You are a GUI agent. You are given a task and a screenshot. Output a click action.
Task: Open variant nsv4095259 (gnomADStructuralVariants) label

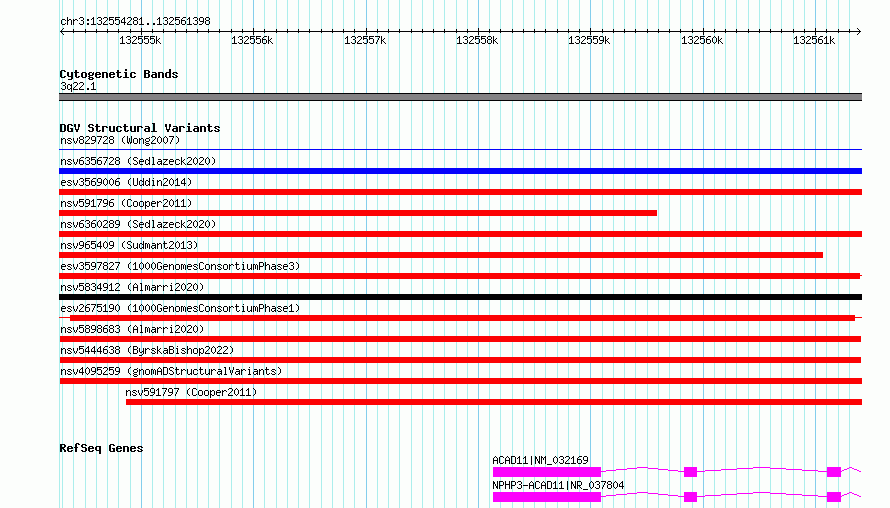tap(171, 371)
